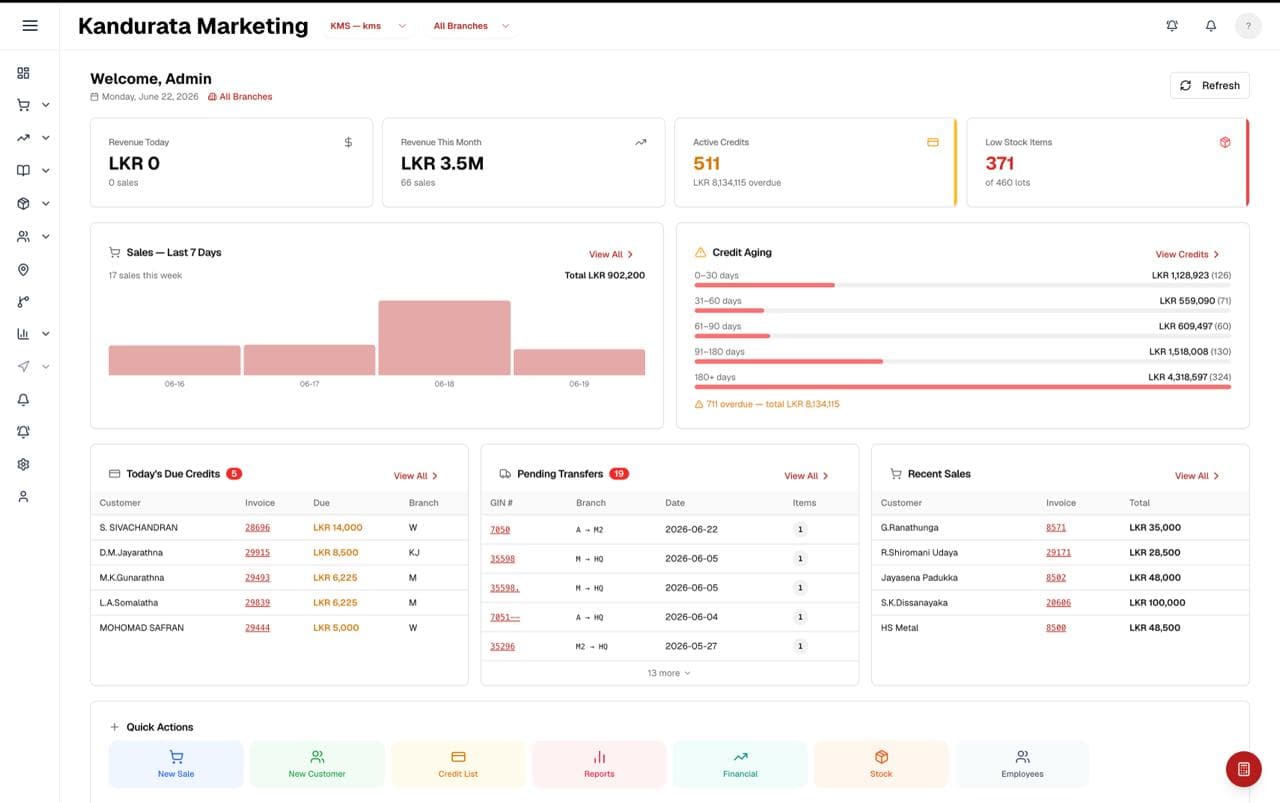
Task: Open Credit List quick action
Action: coord(458,764)
